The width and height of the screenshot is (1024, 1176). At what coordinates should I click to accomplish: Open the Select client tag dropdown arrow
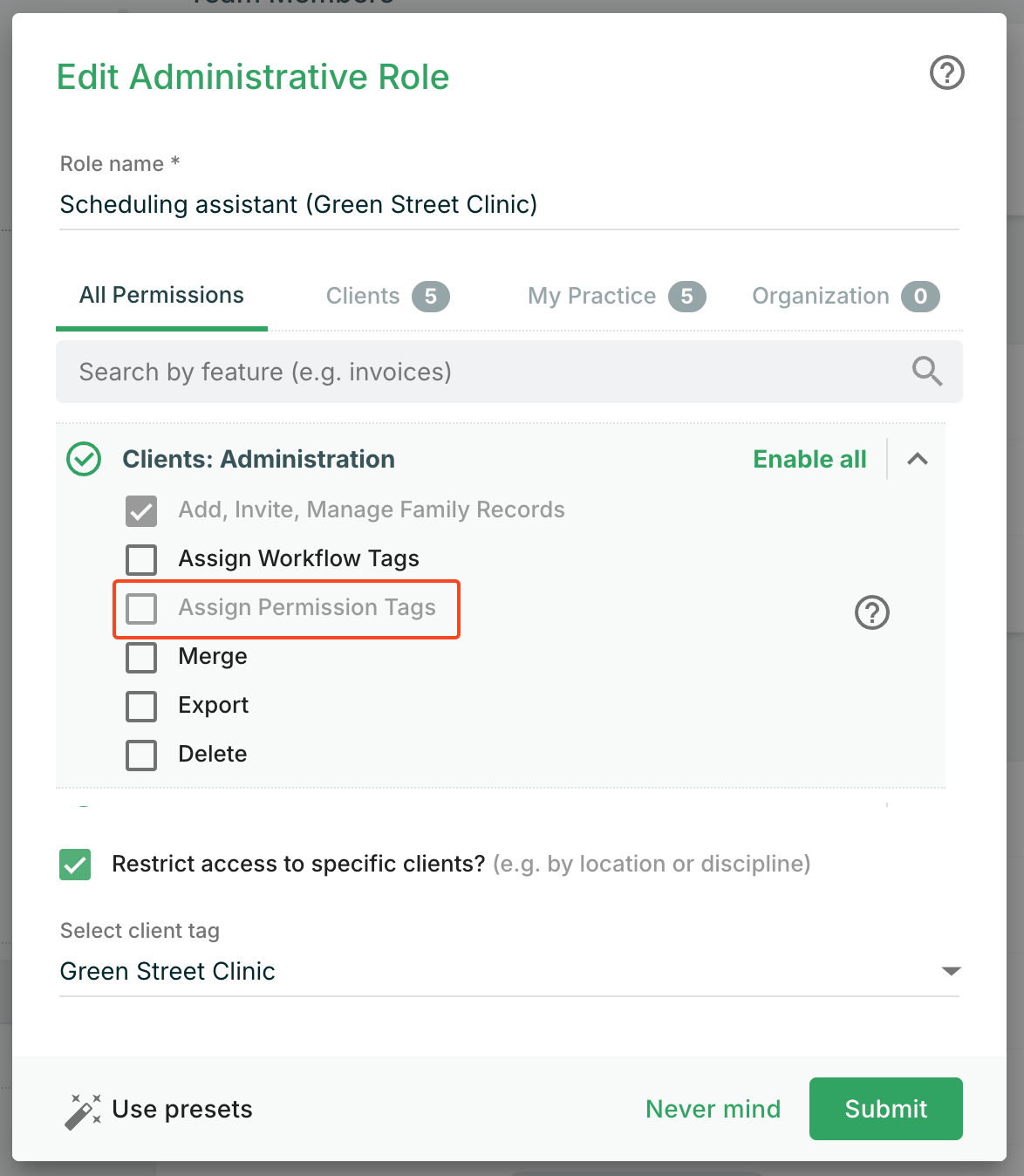[951, 971]
